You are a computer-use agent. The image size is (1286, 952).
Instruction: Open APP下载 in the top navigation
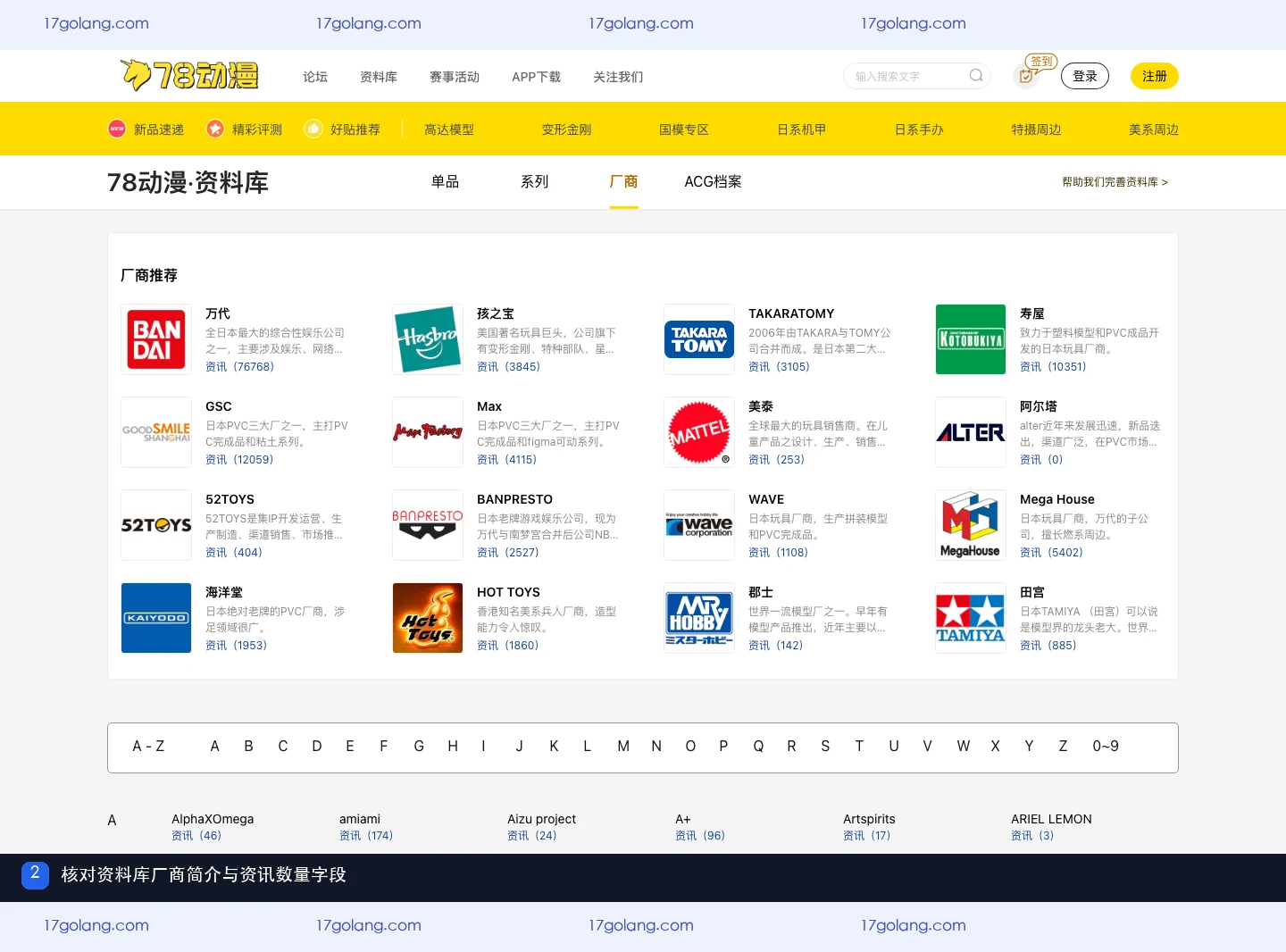pyautogui.click(x=536, y=77)
